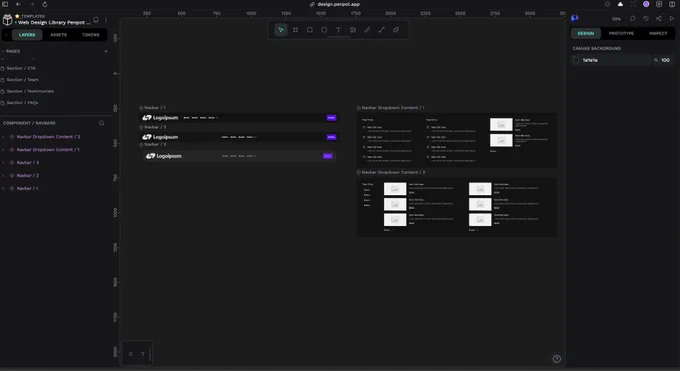Open the icon beside the file title
The image size is (680, 371).
point(96,20)
